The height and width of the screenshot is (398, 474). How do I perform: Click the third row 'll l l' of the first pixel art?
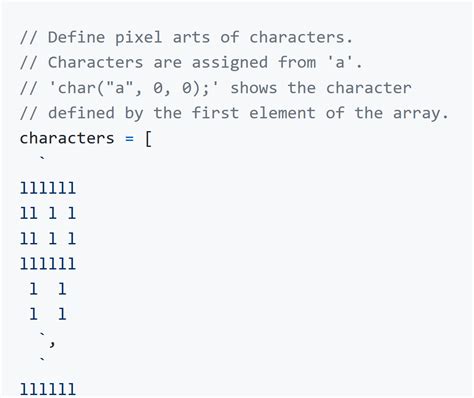[x=48, y=239]
